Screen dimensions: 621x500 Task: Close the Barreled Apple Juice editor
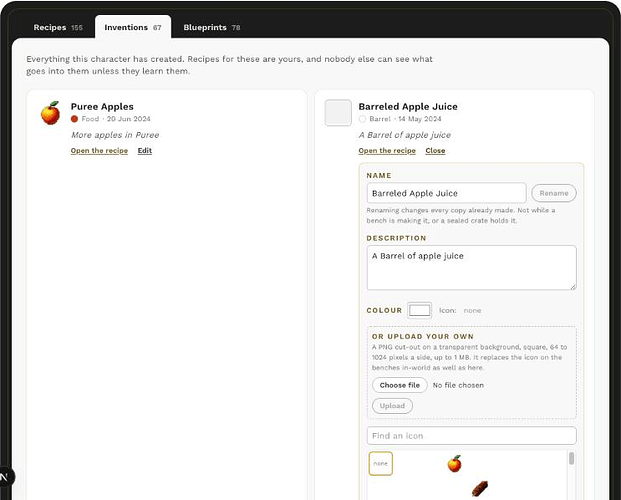coord(435,151)
